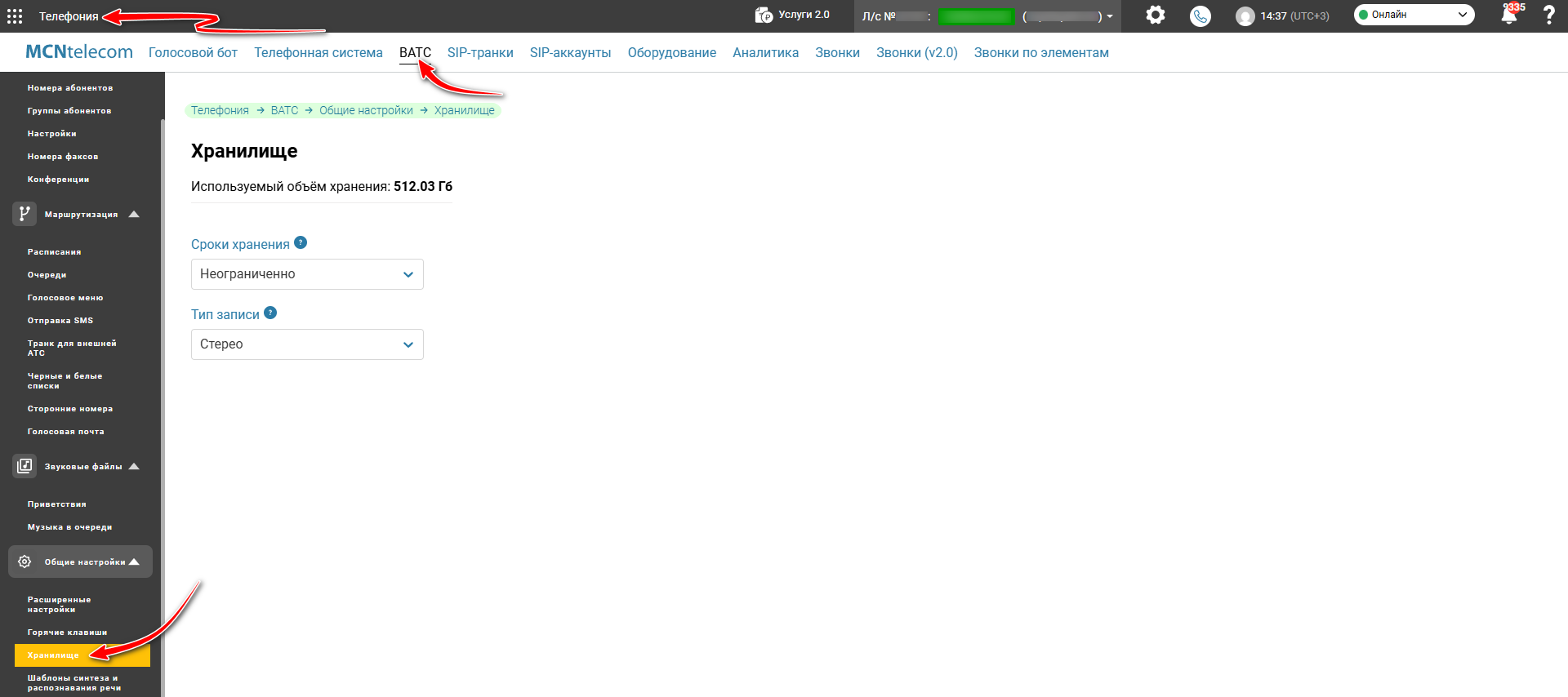The width and height of the screenshot is (1568, 697).
Task: Click ВАТС breadcrumb link
Action: 284,110
